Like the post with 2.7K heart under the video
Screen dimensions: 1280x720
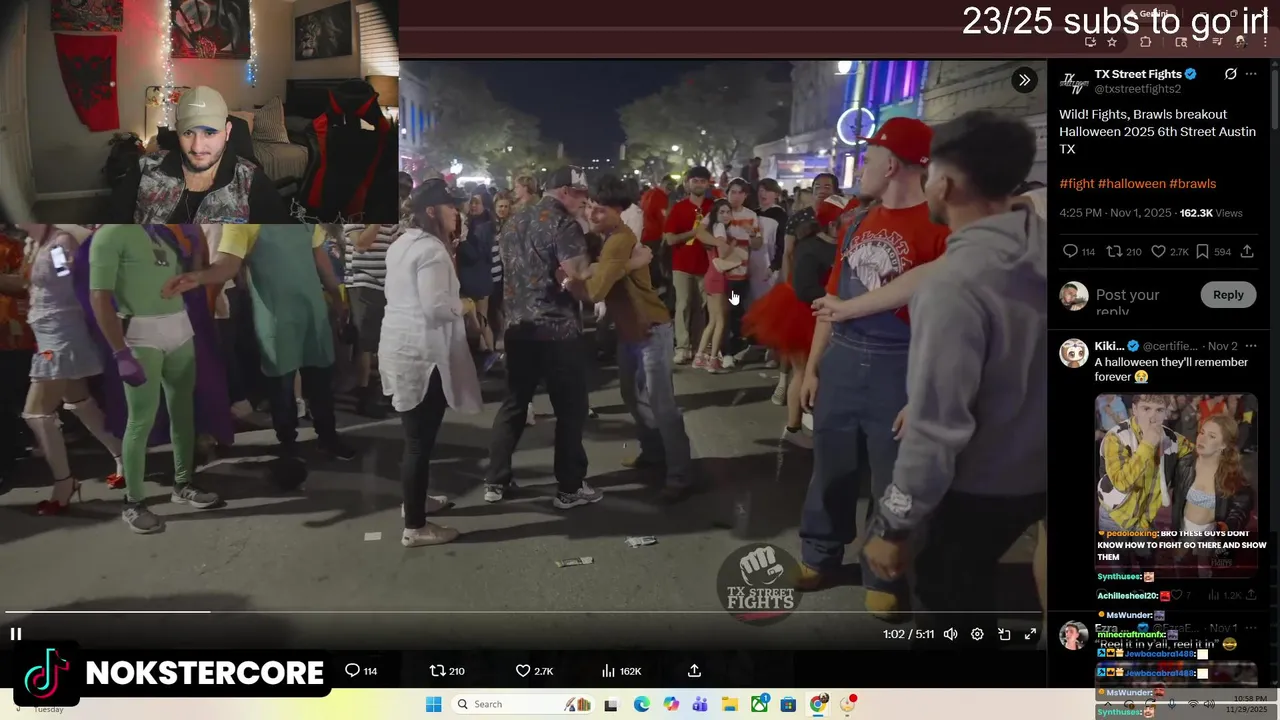(x=534, y=671)
